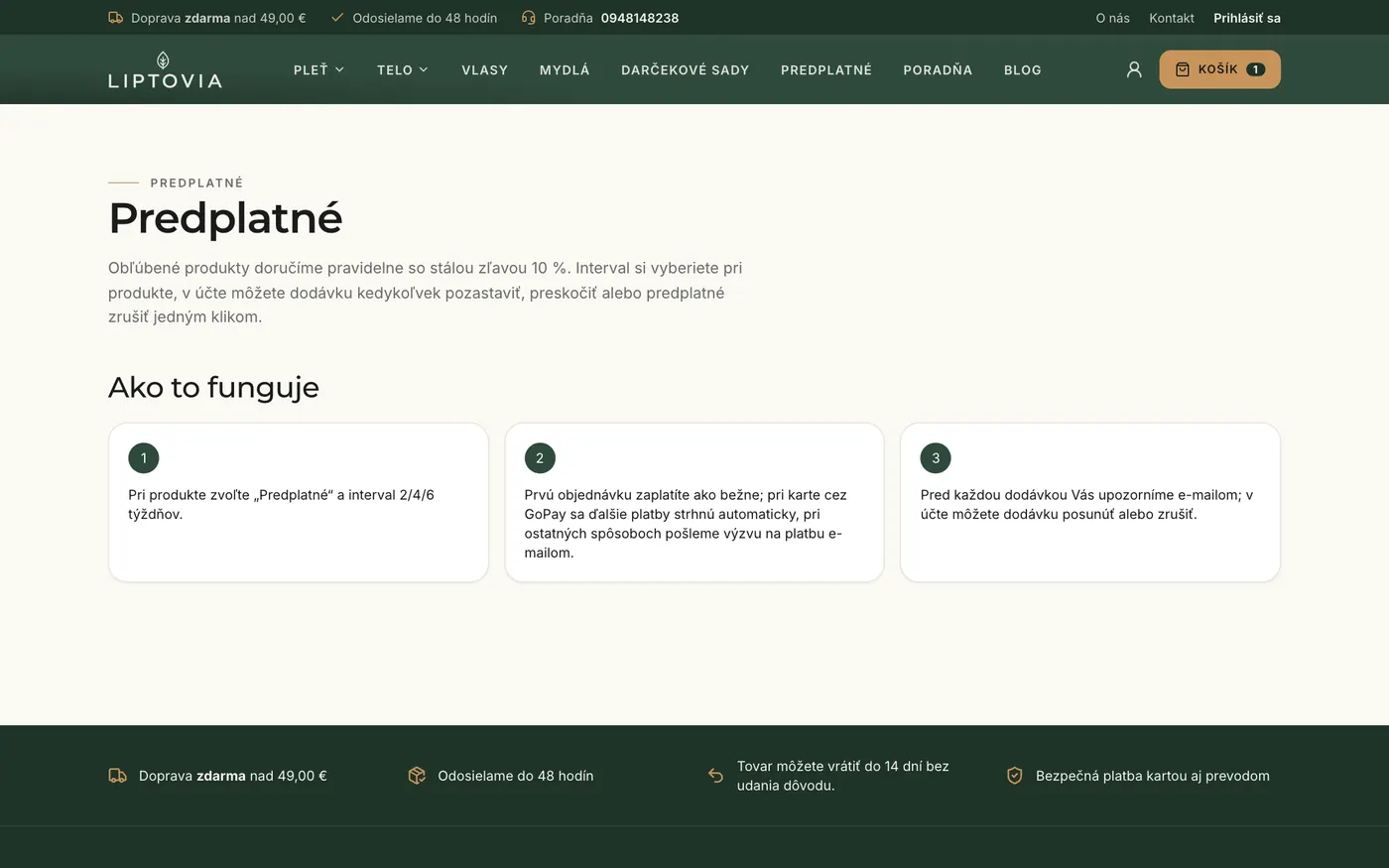Click footer text Odosielame do 48 hodín

click(x=516, y=776)
